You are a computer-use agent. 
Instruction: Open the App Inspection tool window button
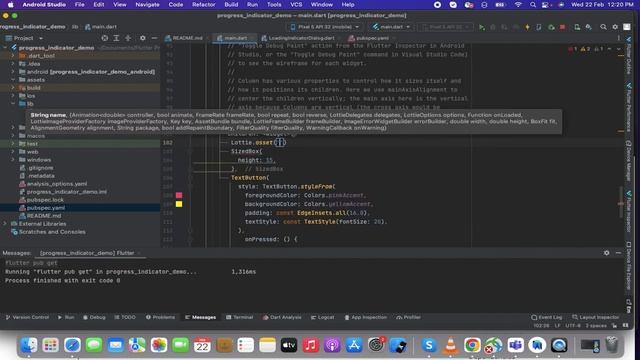point(365,317)
